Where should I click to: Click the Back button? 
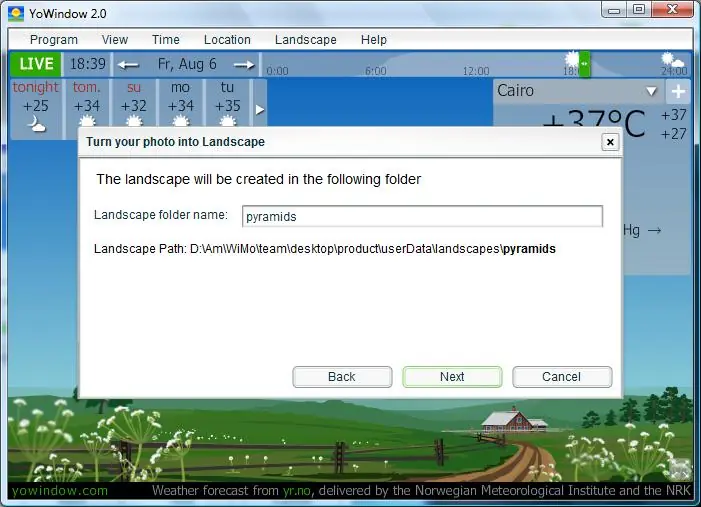click(x=342, y=377)
